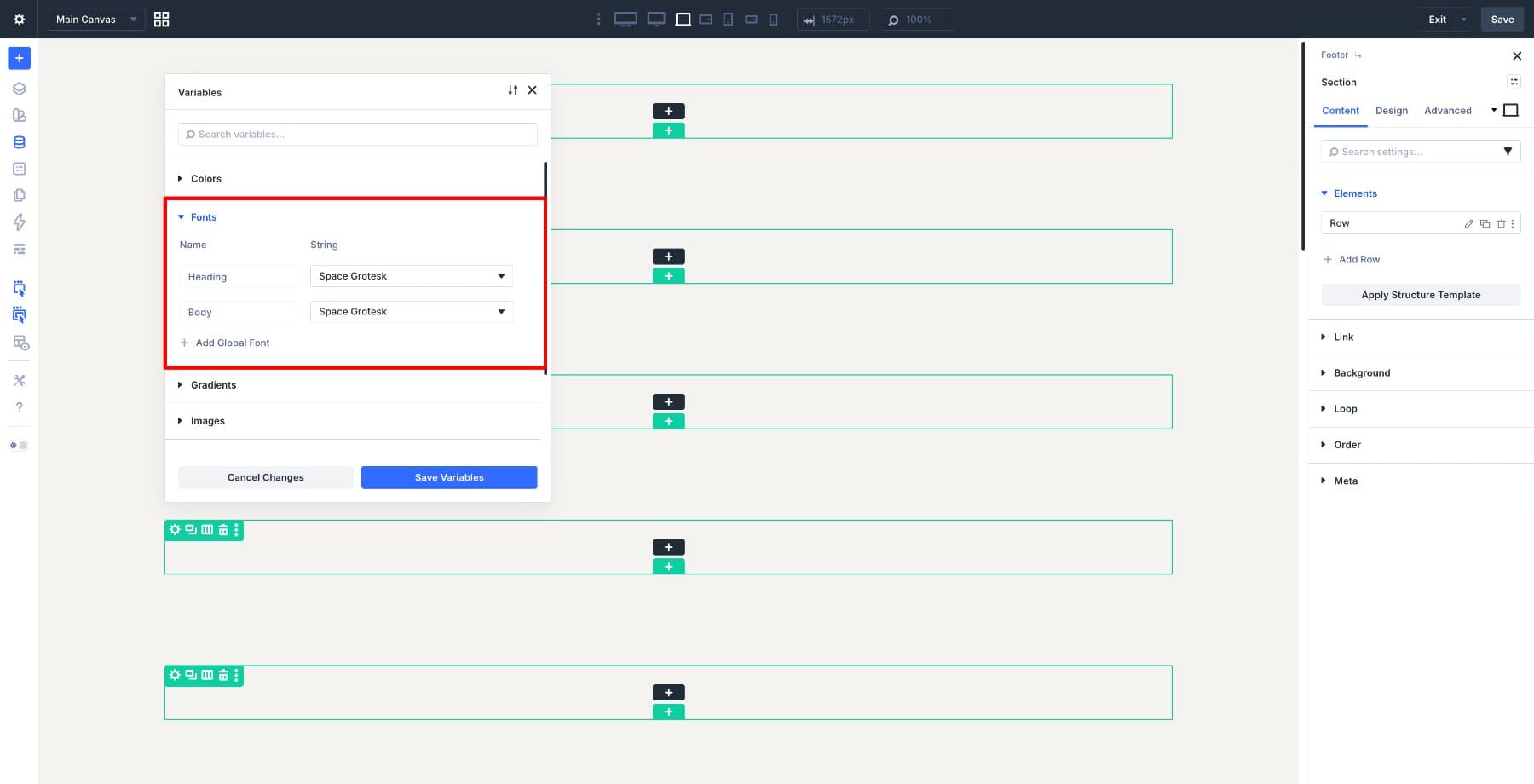Screen dimensions: 1534x784
Task: Open settings gear of bottom-most canvas section
Action: click(175, 675)
